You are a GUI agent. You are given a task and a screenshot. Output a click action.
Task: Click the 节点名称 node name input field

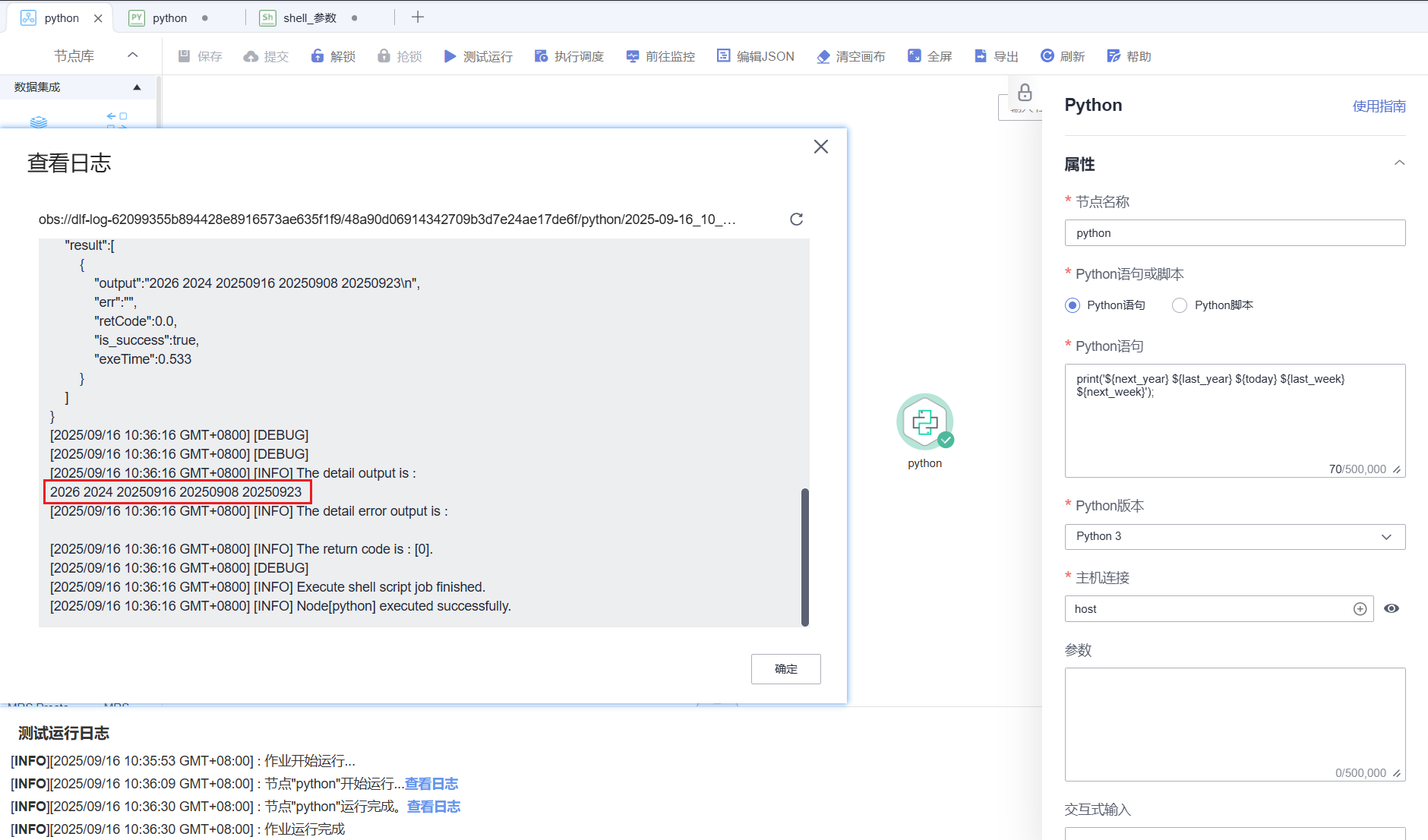pos(1235,233)
